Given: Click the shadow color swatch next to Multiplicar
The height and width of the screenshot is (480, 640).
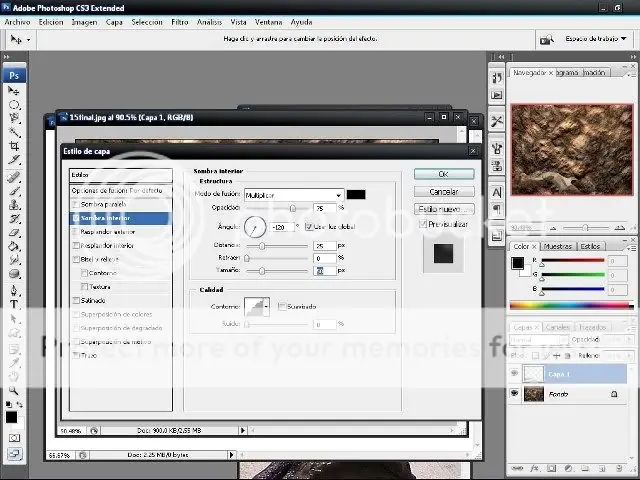Looking at the screenshot, I should coord(356,195).
